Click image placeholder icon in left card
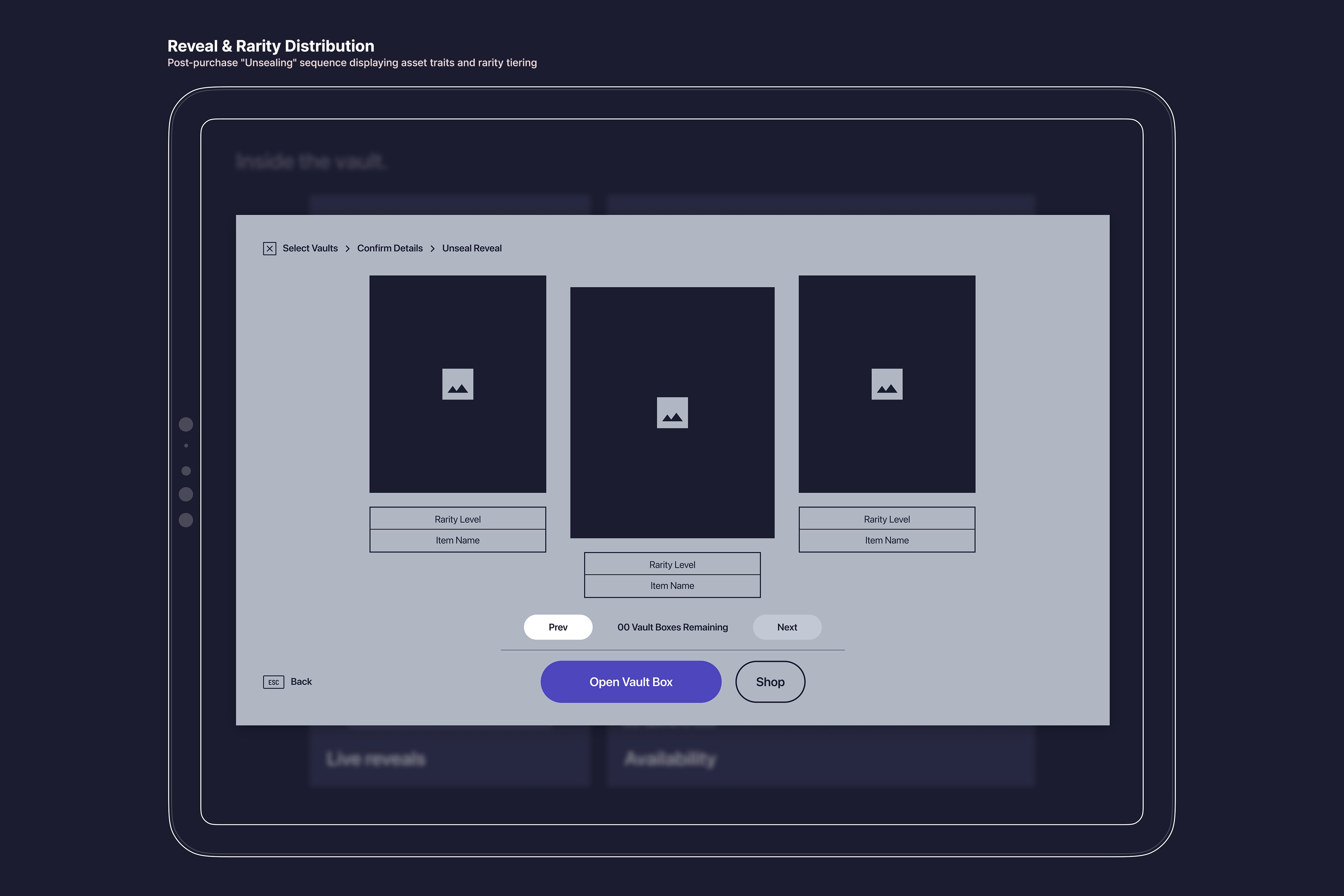Screen dimensions: 1344x896 458,384
